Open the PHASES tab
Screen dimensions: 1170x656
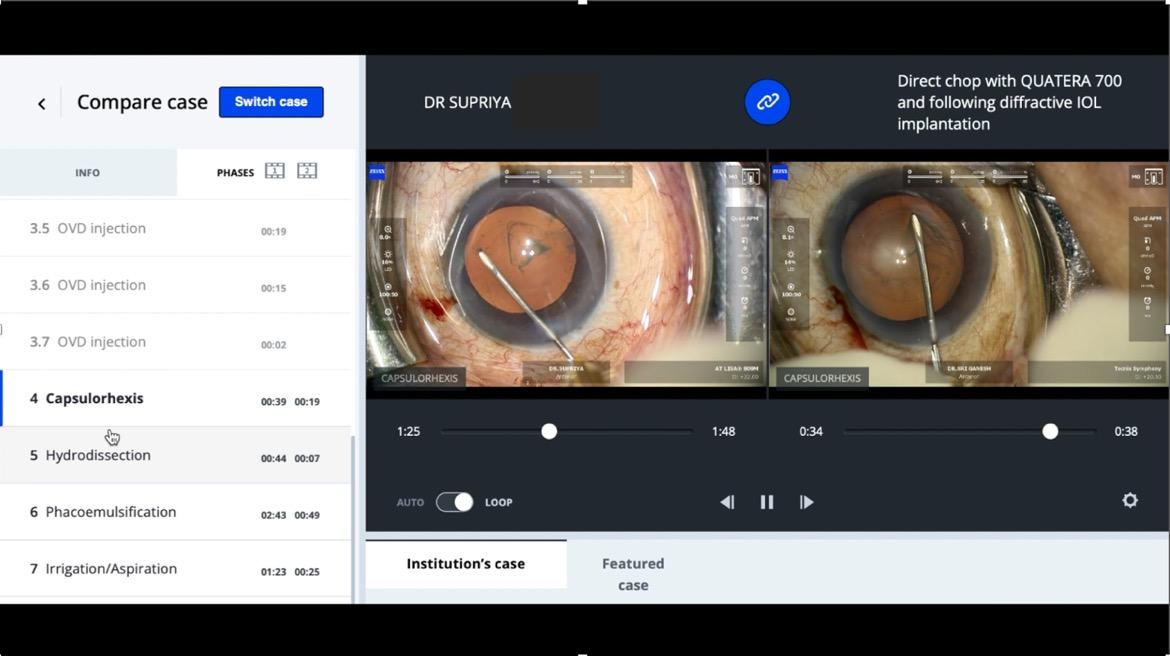click(235, 172)
